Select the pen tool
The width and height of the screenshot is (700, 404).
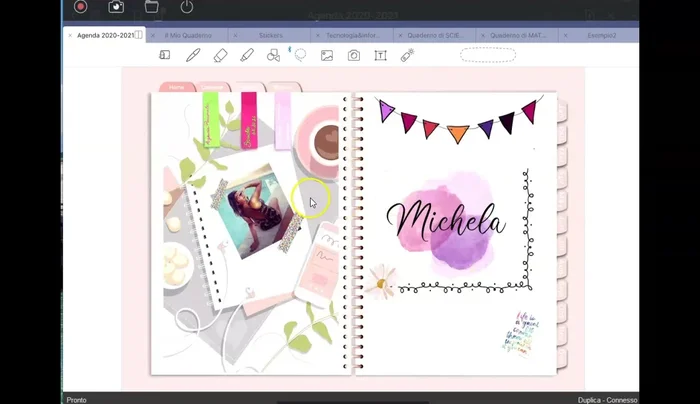click(x=193, y=55)
